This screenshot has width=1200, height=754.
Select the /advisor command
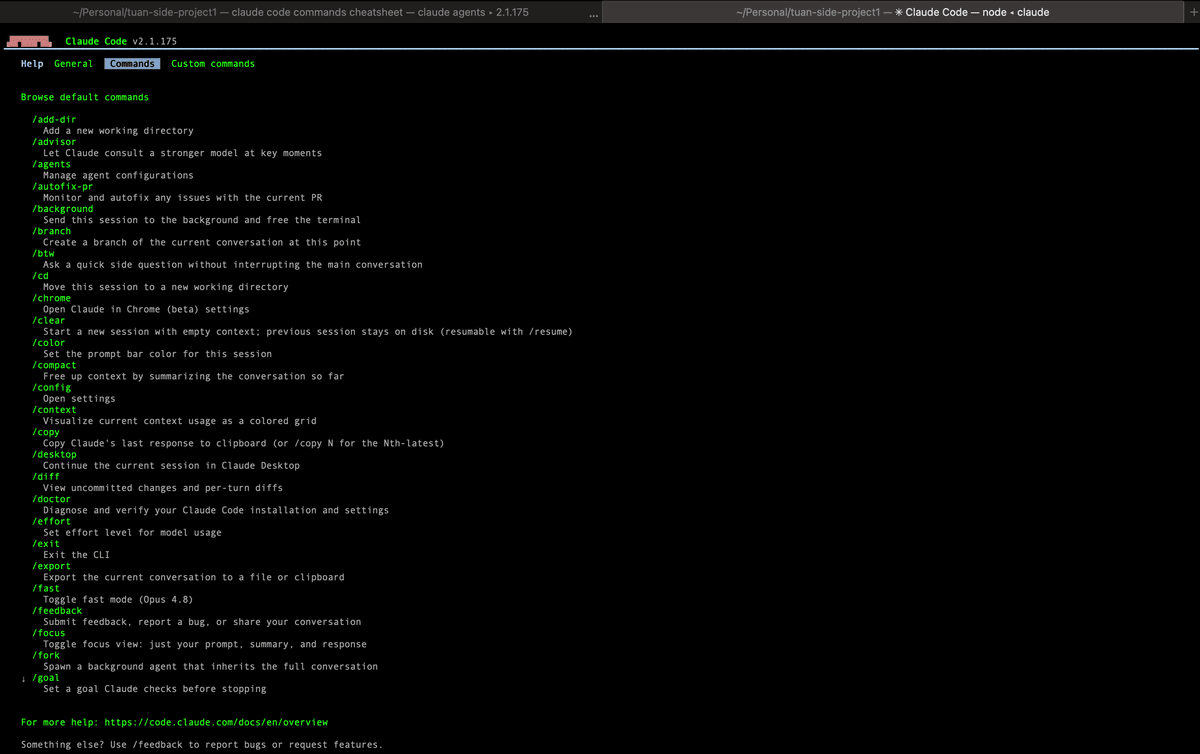tap(54, 142)
